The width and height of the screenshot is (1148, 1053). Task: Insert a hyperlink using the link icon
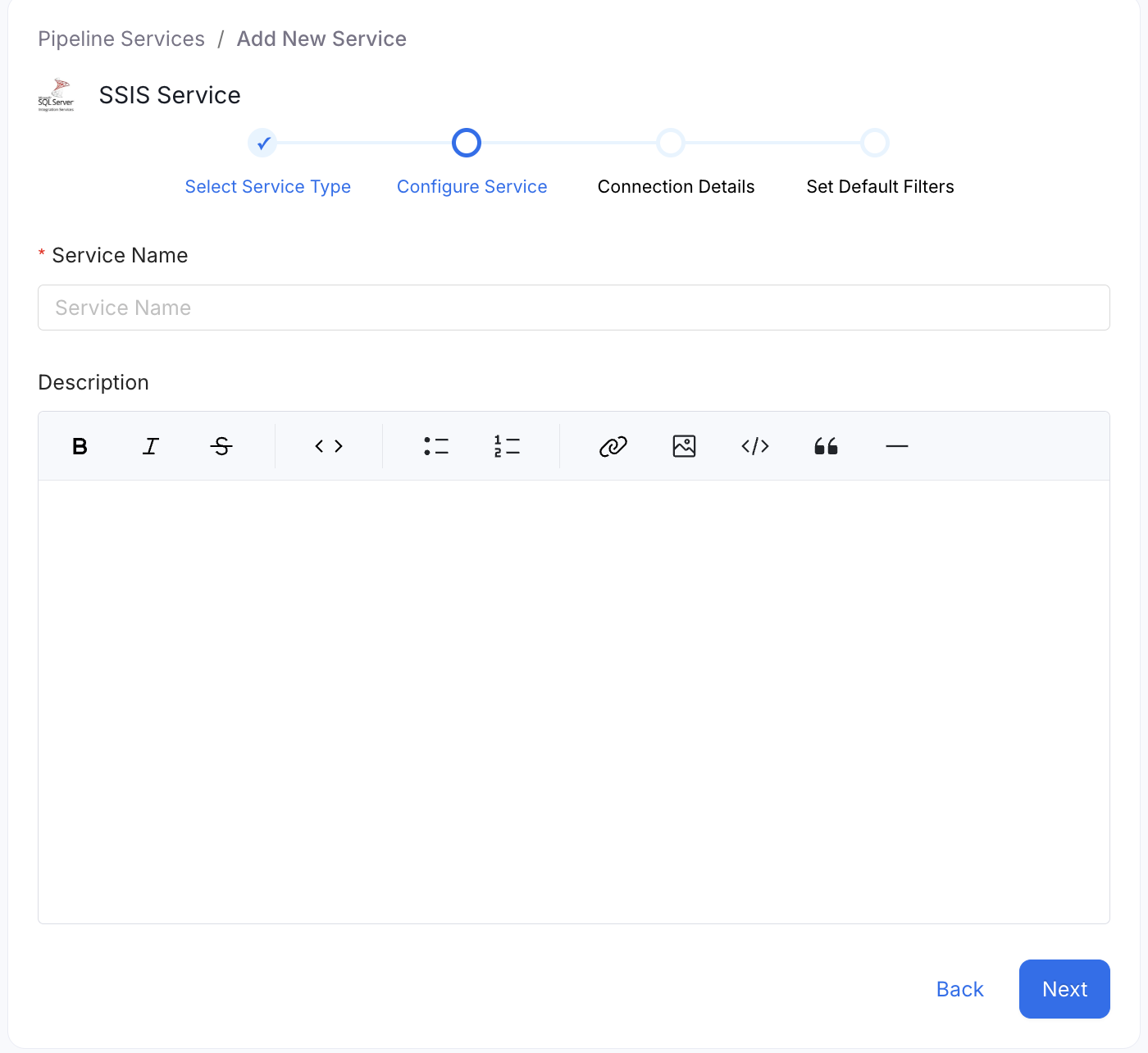(613, 446)
